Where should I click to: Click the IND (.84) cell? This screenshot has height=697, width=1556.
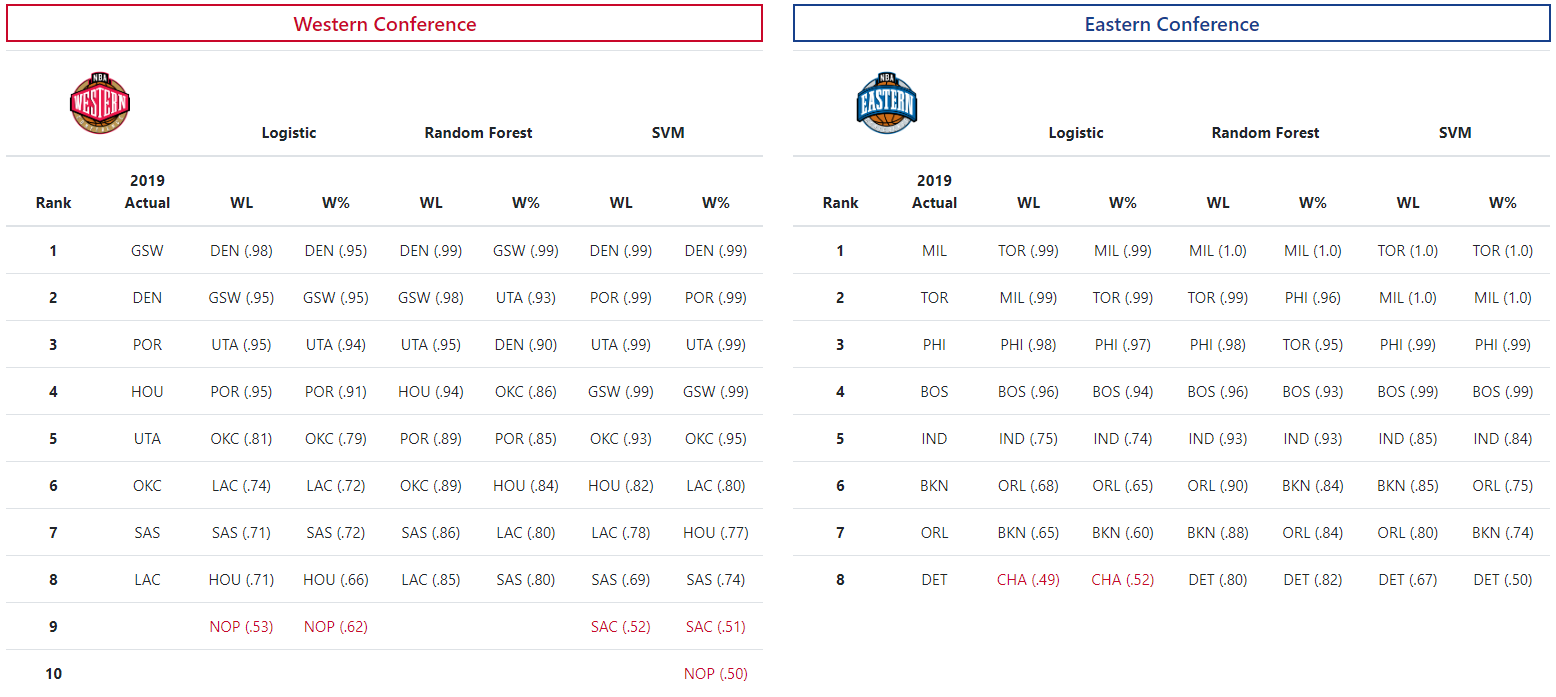tap(1503, 439)
